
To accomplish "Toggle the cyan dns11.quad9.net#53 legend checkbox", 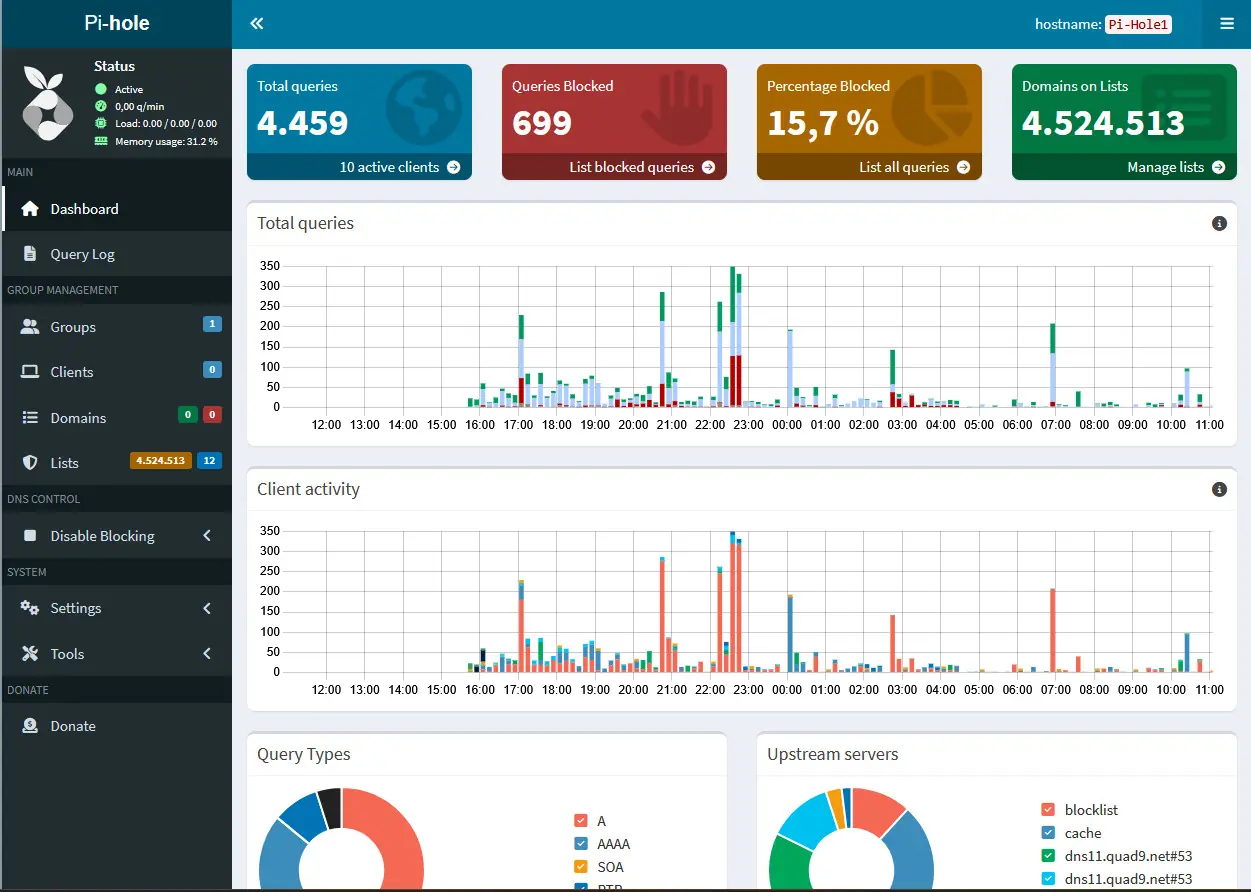I will 1048,879.
